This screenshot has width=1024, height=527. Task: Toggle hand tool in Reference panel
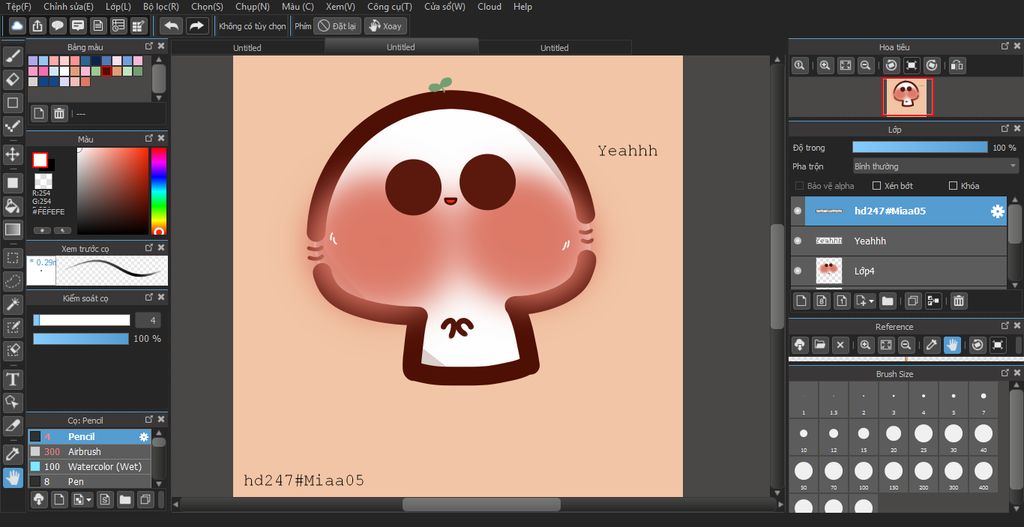click(952, 345)
